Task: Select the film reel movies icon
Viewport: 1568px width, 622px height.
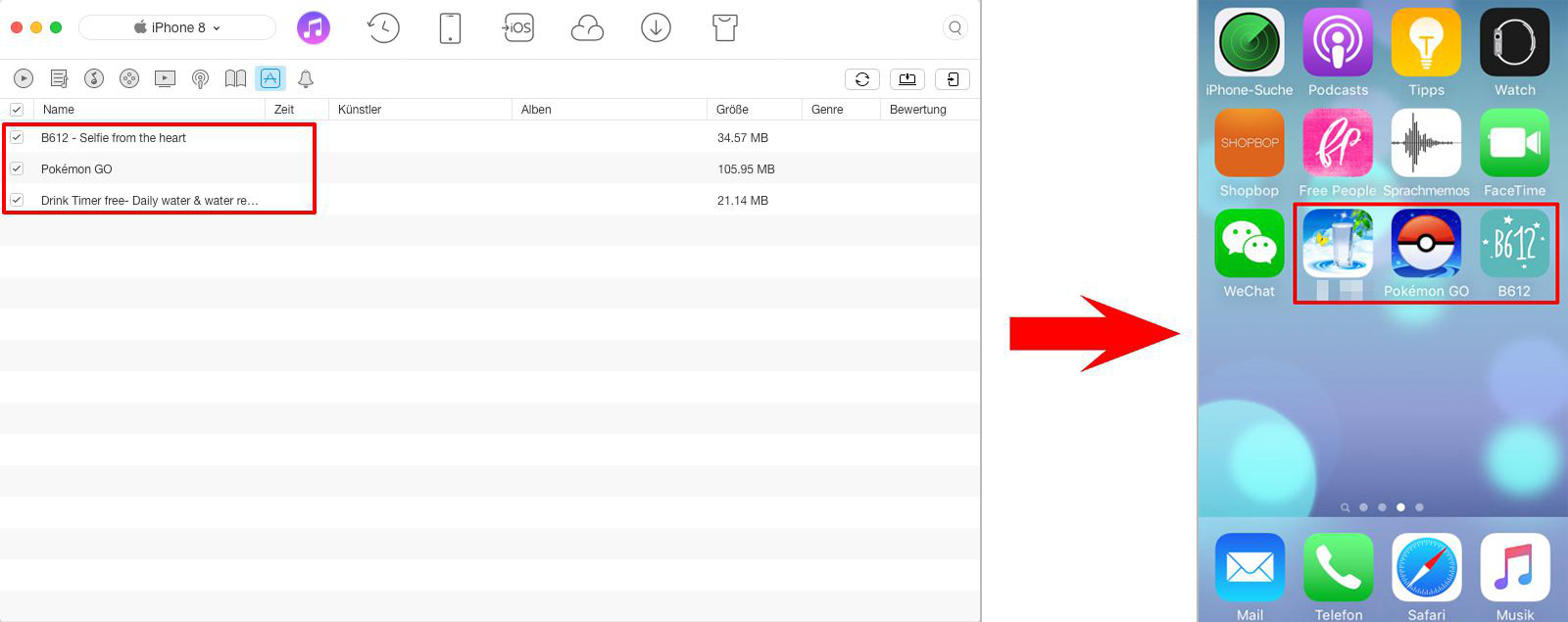Action: click(129, 78)
